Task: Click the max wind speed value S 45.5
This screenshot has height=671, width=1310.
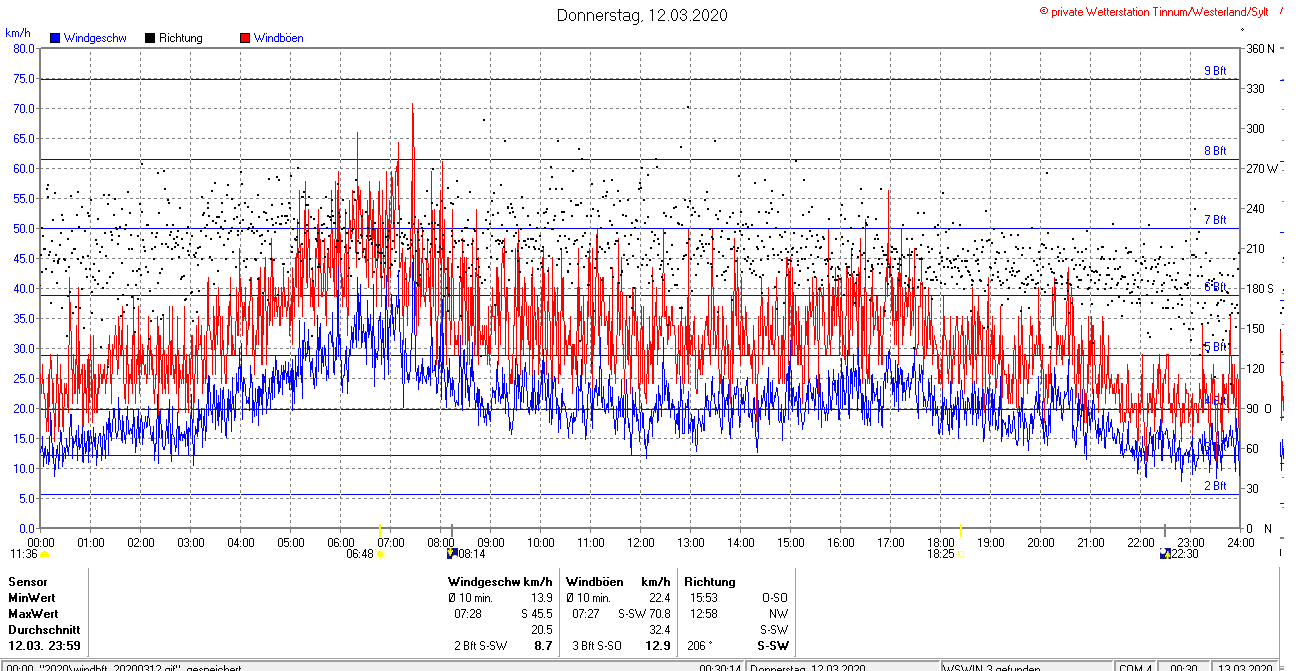Action: tap(536, 613)
